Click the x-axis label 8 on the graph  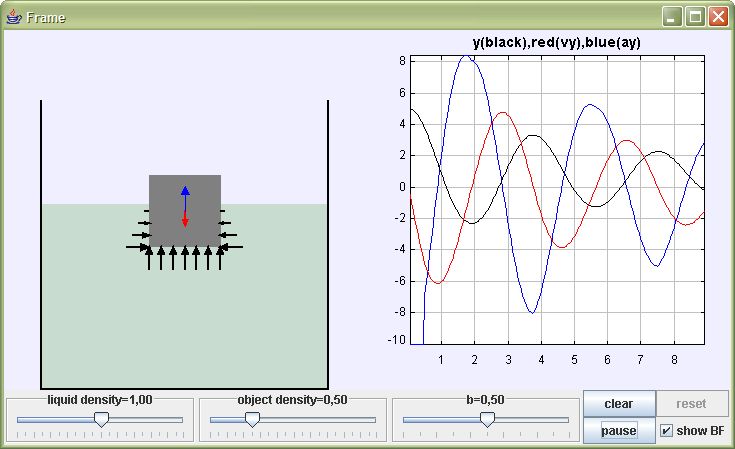674,360
